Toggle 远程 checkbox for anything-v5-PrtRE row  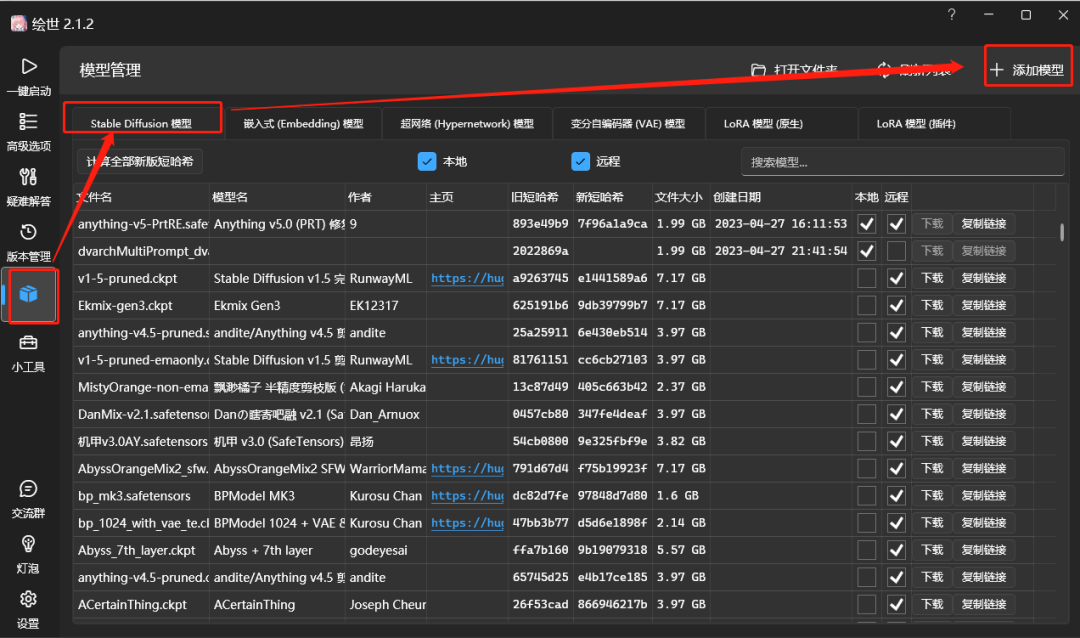pyautogui.click(x=896, y=224)
